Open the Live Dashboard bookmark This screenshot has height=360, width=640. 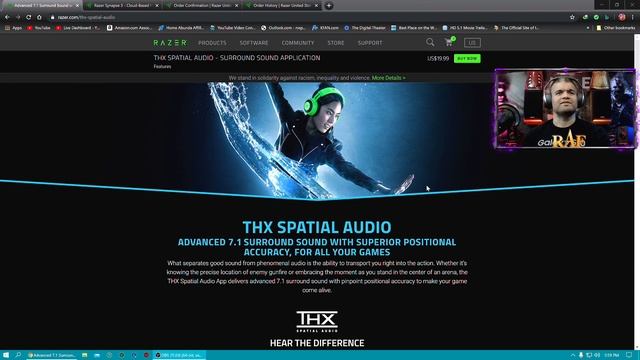click(78, 28)
